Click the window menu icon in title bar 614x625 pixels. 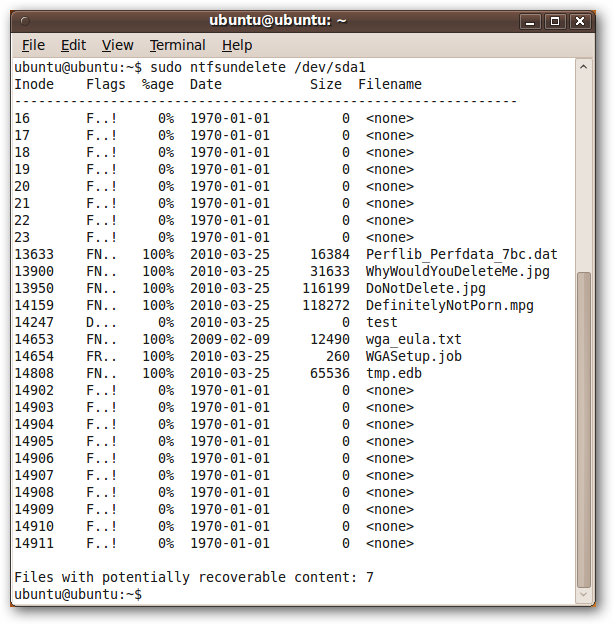tap(25, 21)
